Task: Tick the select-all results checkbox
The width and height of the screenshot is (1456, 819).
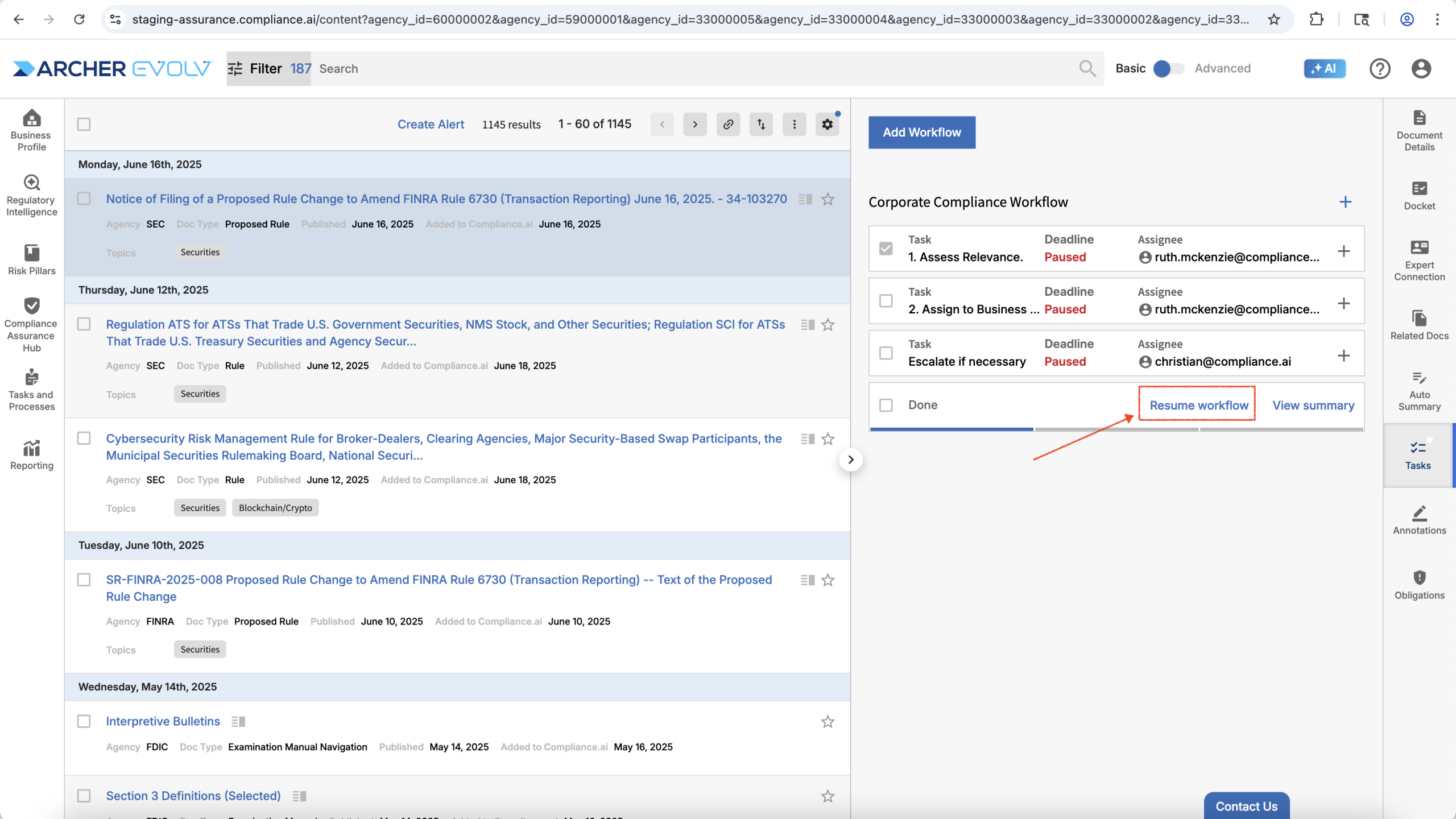Action: 84,124
